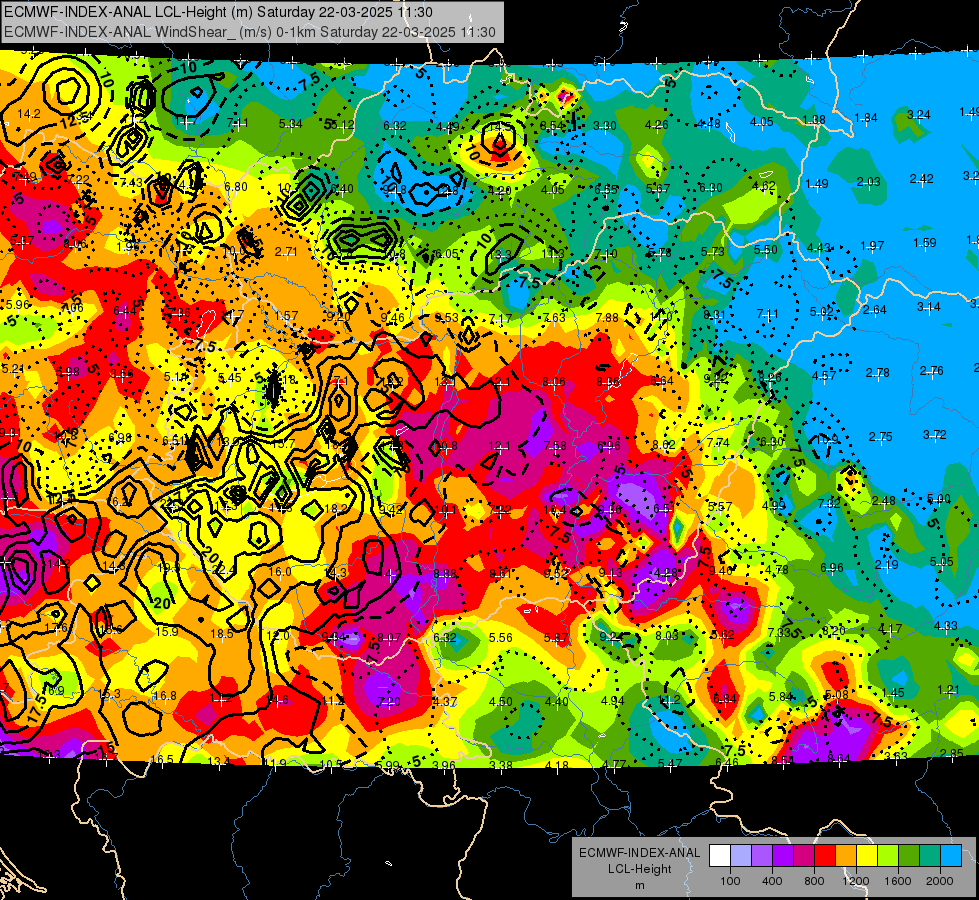This screenshot has width=979, height=900.
Task: Click the grid value 4.33
Action: pos(946,625)
